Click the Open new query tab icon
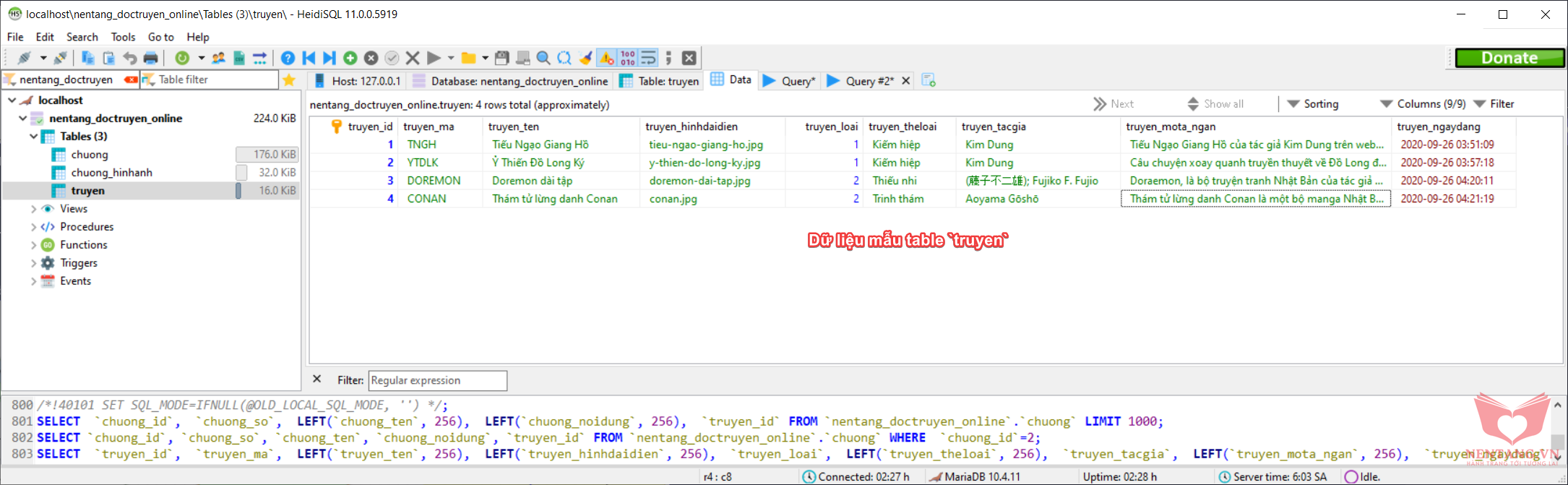1568x485 pixels. pyautogui.click(x=929, y=81)
